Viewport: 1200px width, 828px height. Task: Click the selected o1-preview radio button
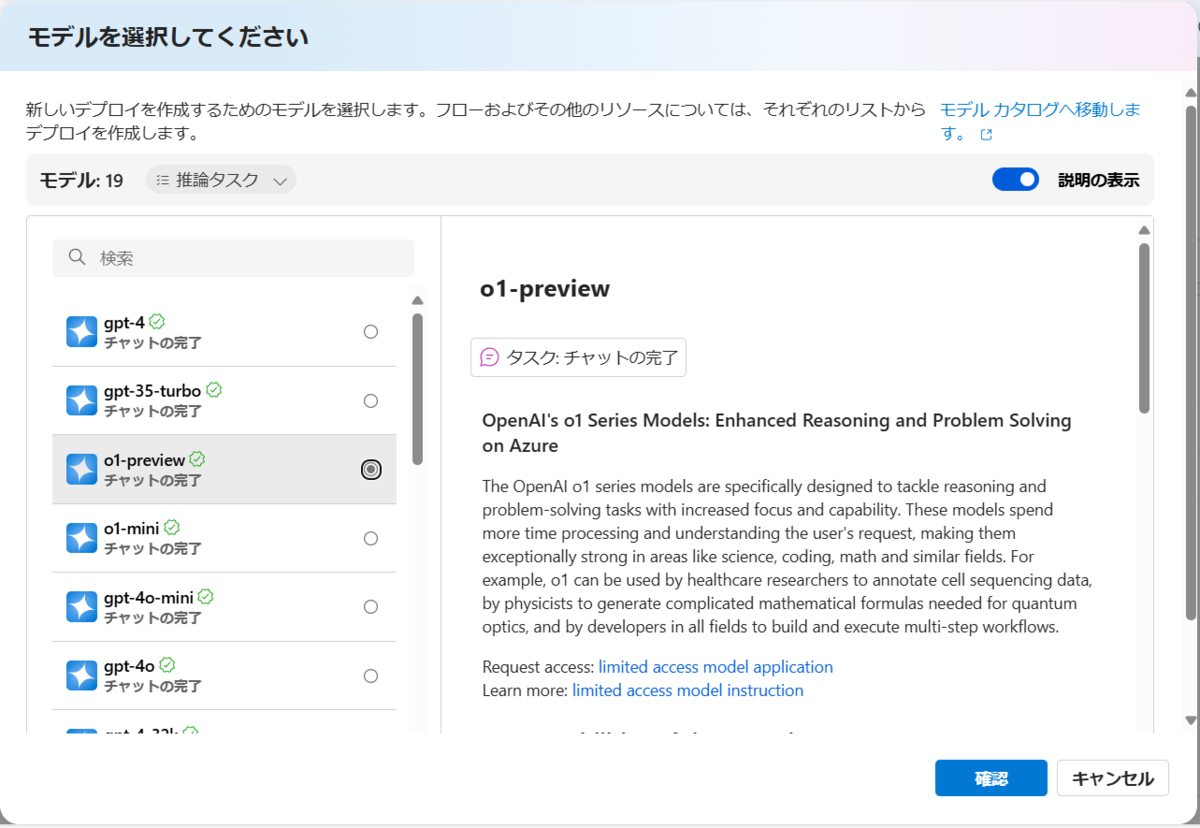coord(371,469)
